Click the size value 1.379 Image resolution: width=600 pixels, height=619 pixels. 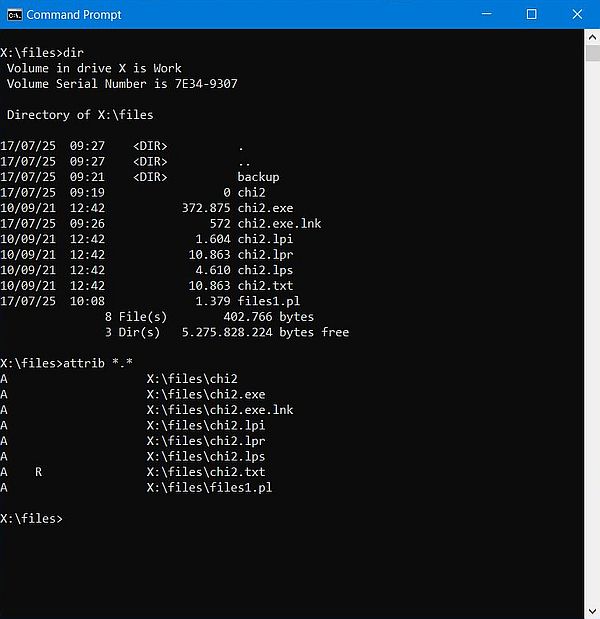[213, 301]
